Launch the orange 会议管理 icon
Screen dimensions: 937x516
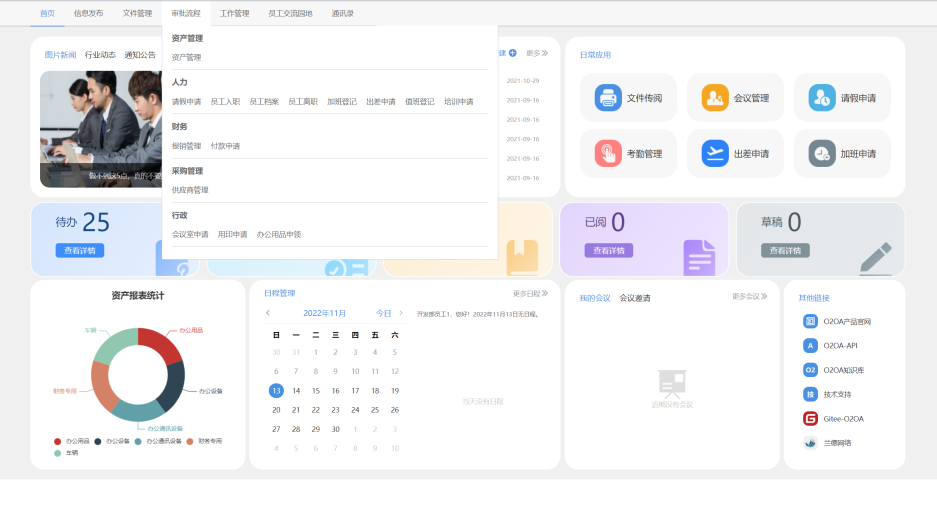coord(715,98)
